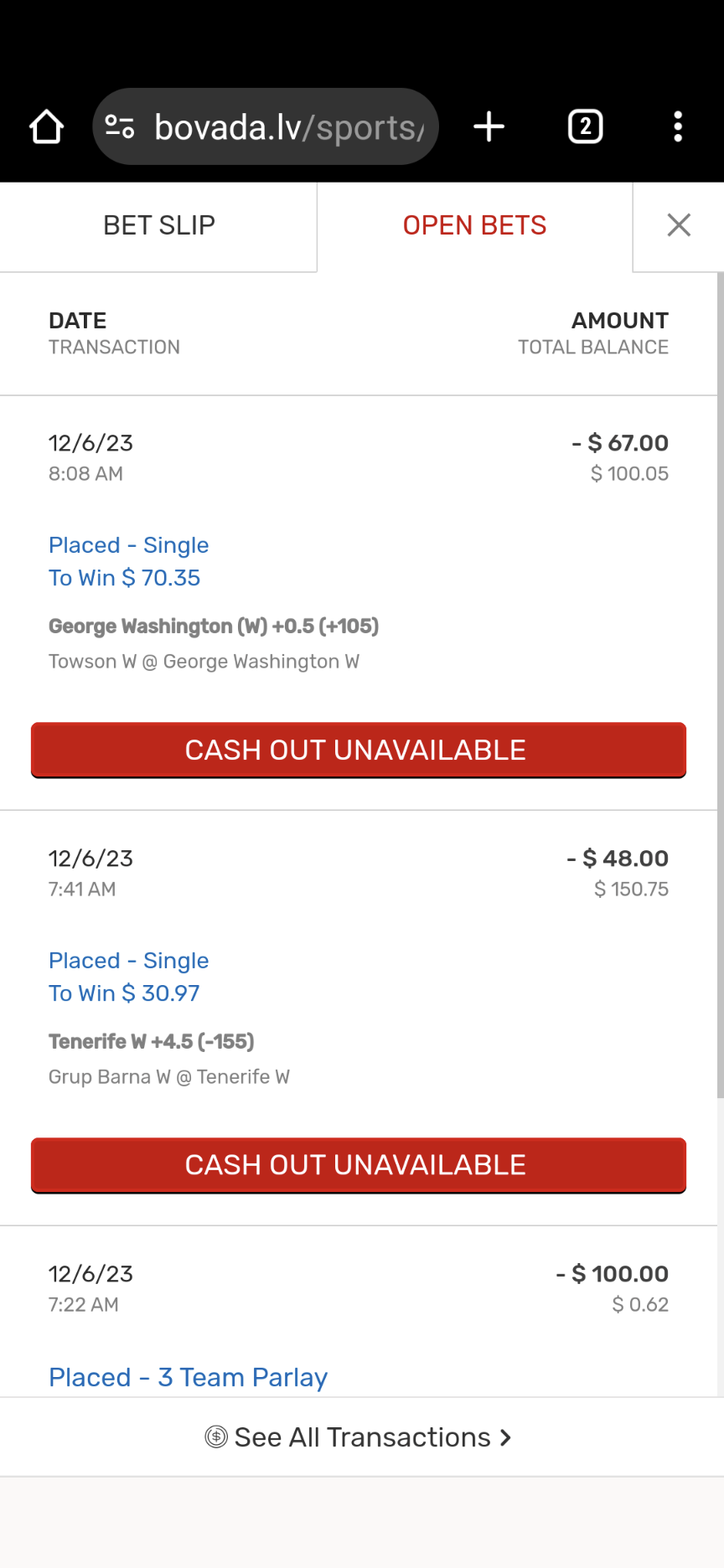Close the bet slip panel

[x=678, y=225]
